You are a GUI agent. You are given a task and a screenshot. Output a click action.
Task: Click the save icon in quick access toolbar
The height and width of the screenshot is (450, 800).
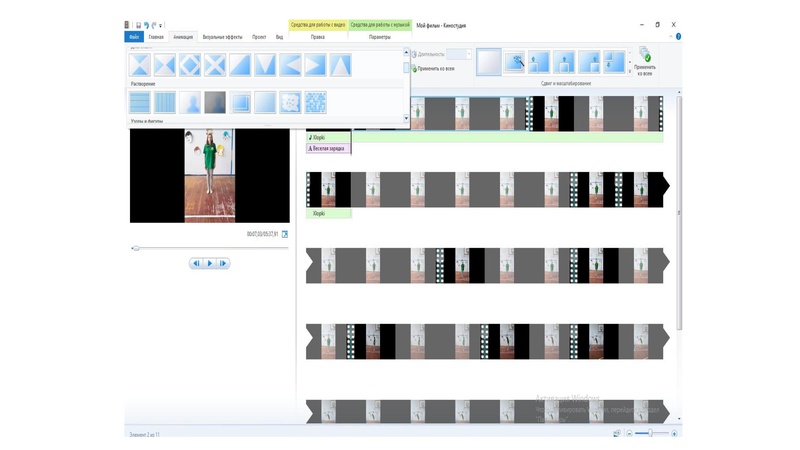[x=138, y=24]
